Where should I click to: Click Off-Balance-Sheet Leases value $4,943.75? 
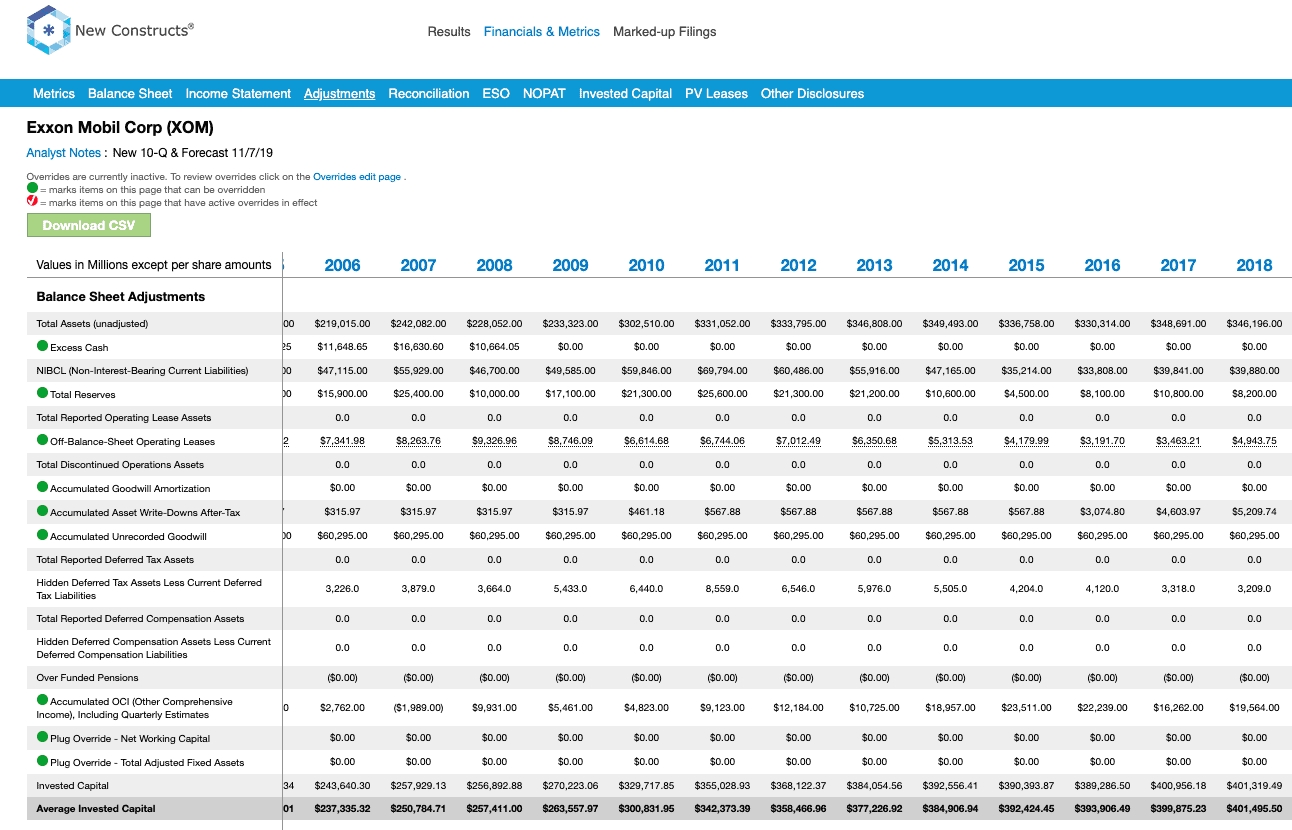coord(1254,441)
